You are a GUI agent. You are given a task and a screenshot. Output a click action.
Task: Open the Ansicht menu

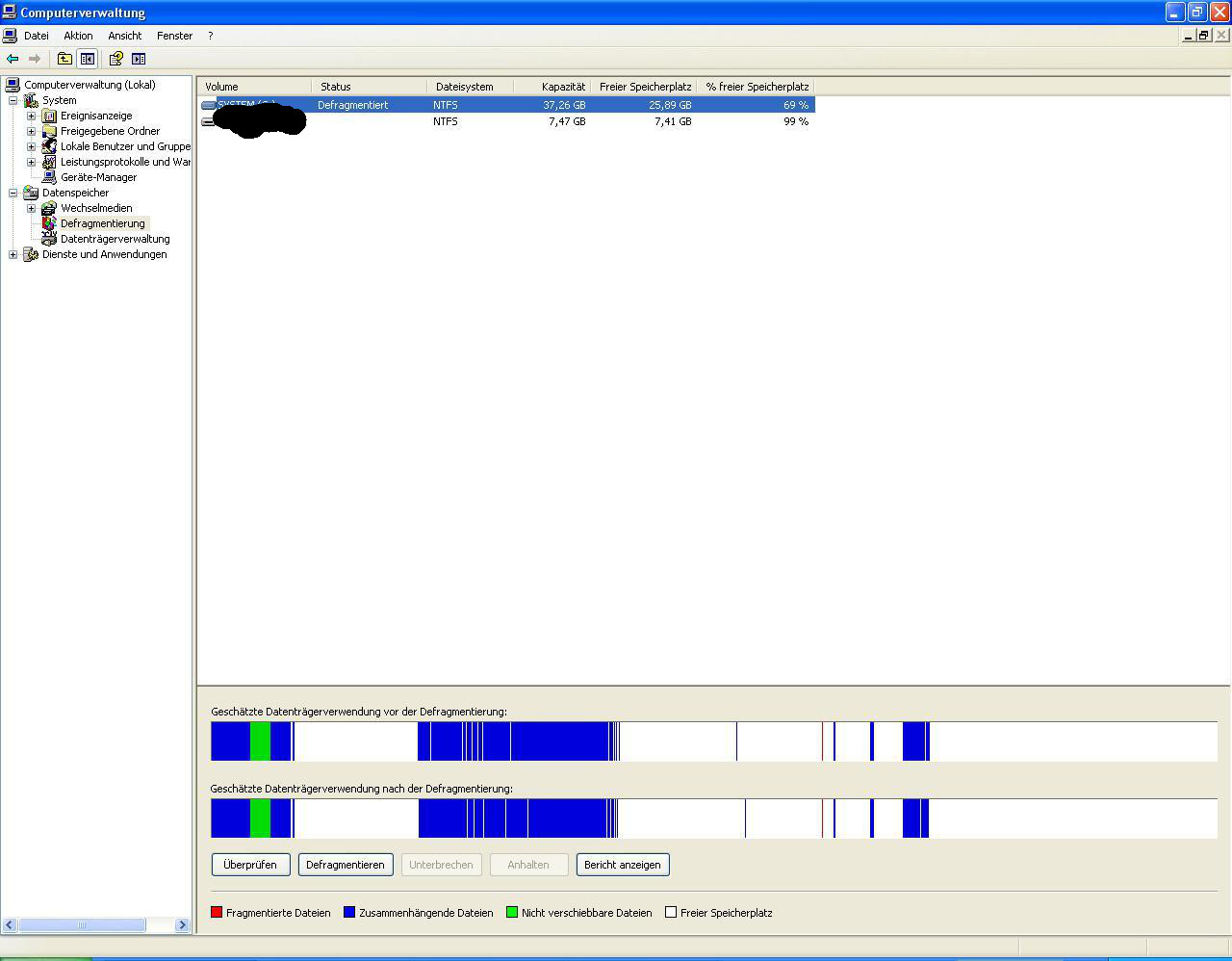(125, 36)
